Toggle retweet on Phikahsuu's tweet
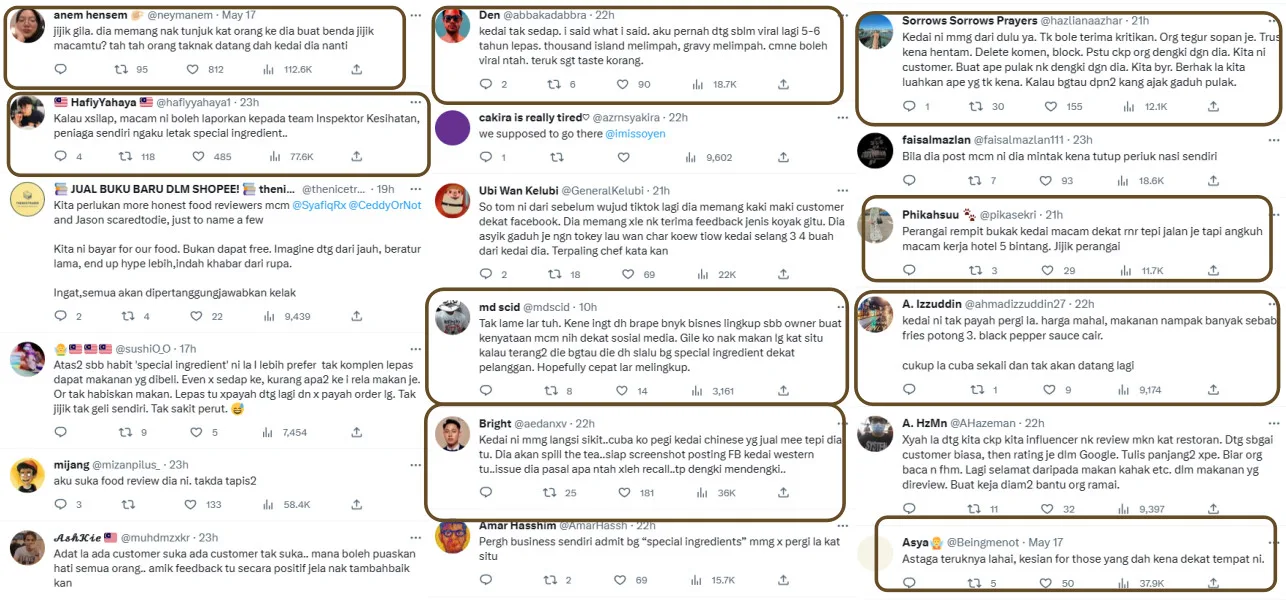 (976, 270)
